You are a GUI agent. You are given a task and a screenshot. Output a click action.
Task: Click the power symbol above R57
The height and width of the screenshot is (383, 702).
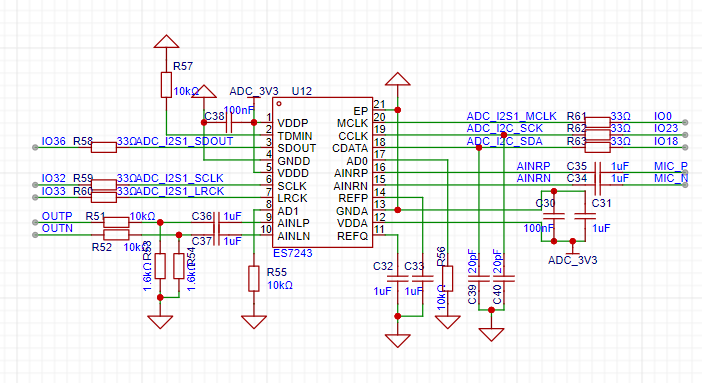(167, 41)
